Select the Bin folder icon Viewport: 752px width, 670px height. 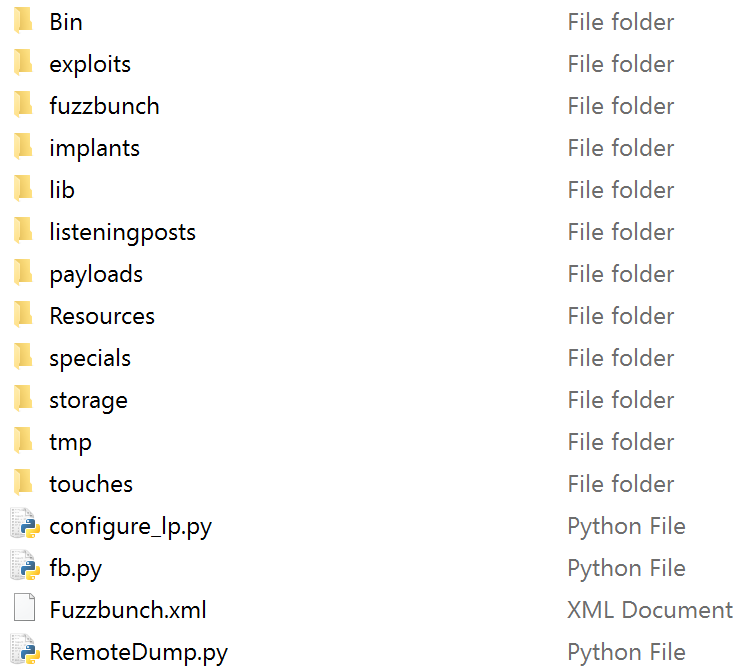(23, 21)
